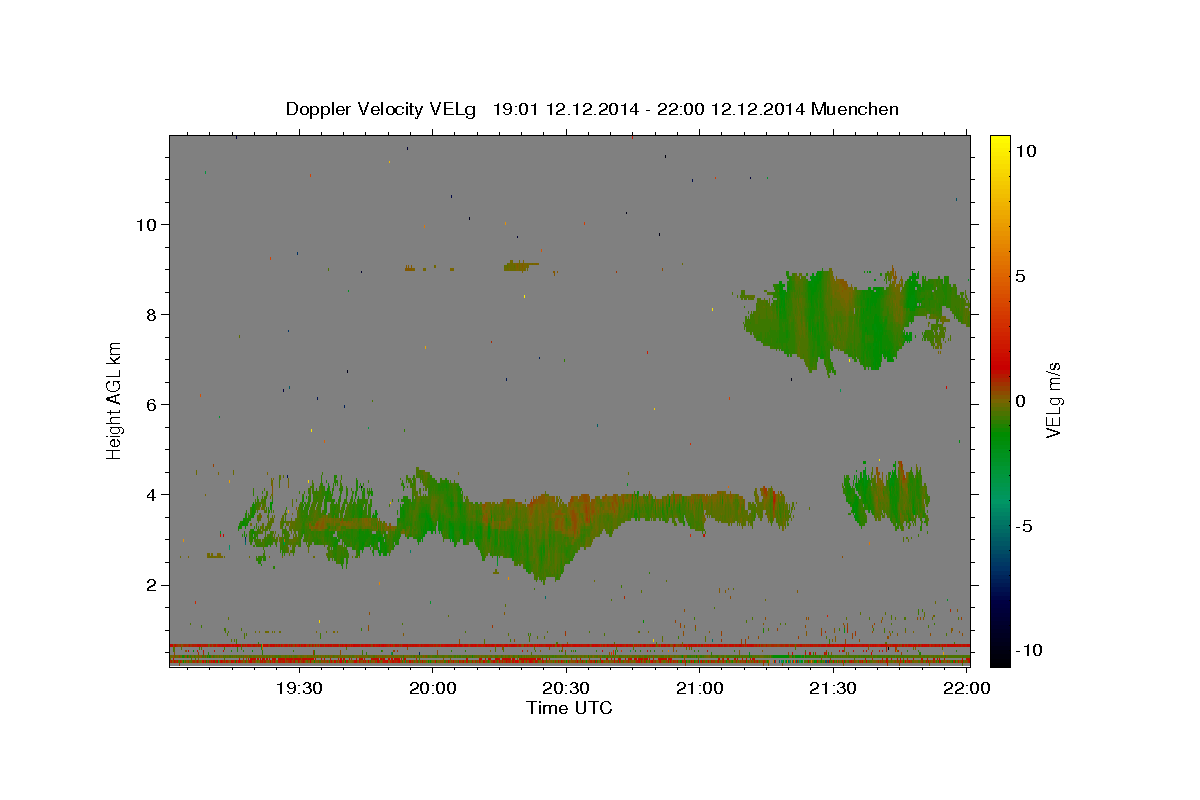Screen dimensions: 1200x800
Task: Click the height tick label 2
Action: [153, 585]
